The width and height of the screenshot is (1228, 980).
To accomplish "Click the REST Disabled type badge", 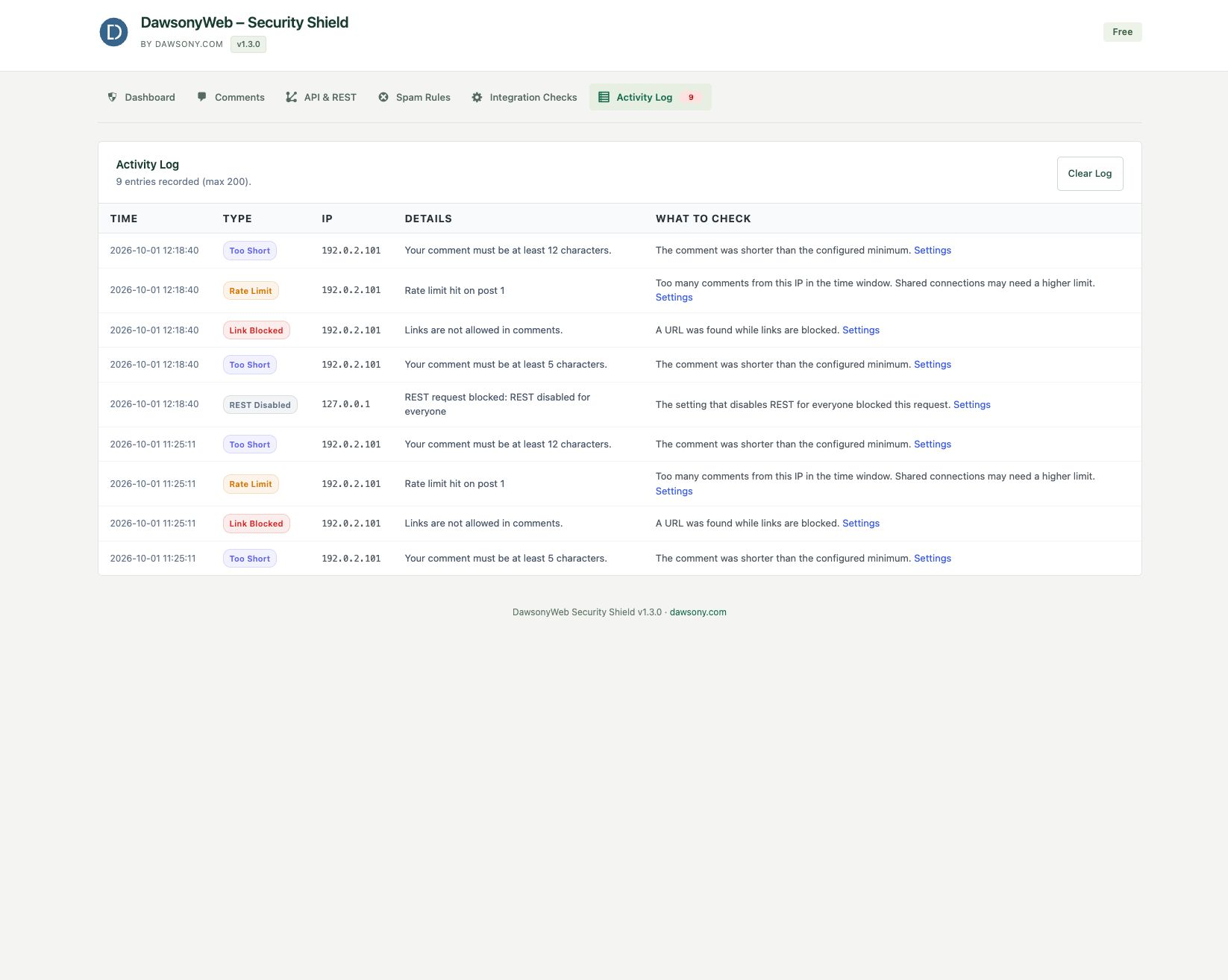I will pyautogui.click(x=260, y=405).
